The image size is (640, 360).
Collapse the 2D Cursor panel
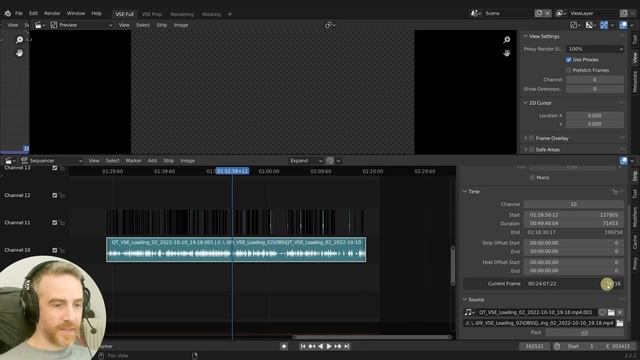pyautogui.click(x=525, y=103)
